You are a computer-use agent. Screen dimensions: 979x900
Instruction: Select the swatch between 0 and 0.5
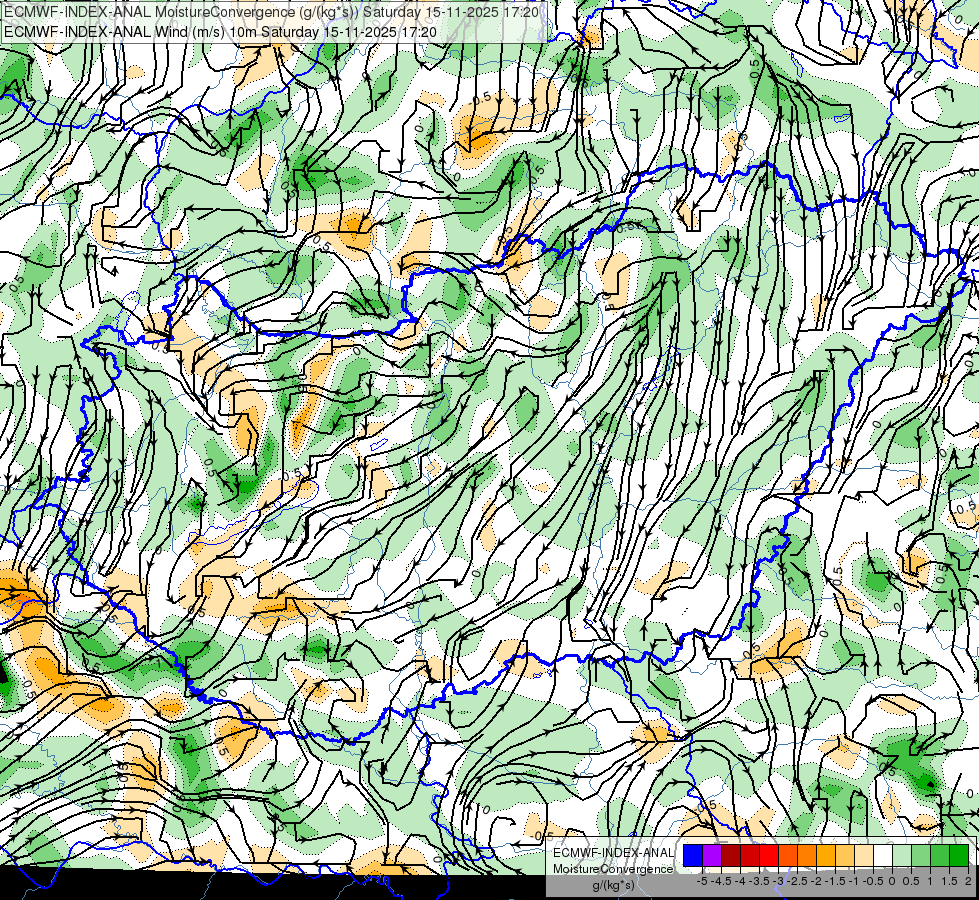click(x=902, y=855)
